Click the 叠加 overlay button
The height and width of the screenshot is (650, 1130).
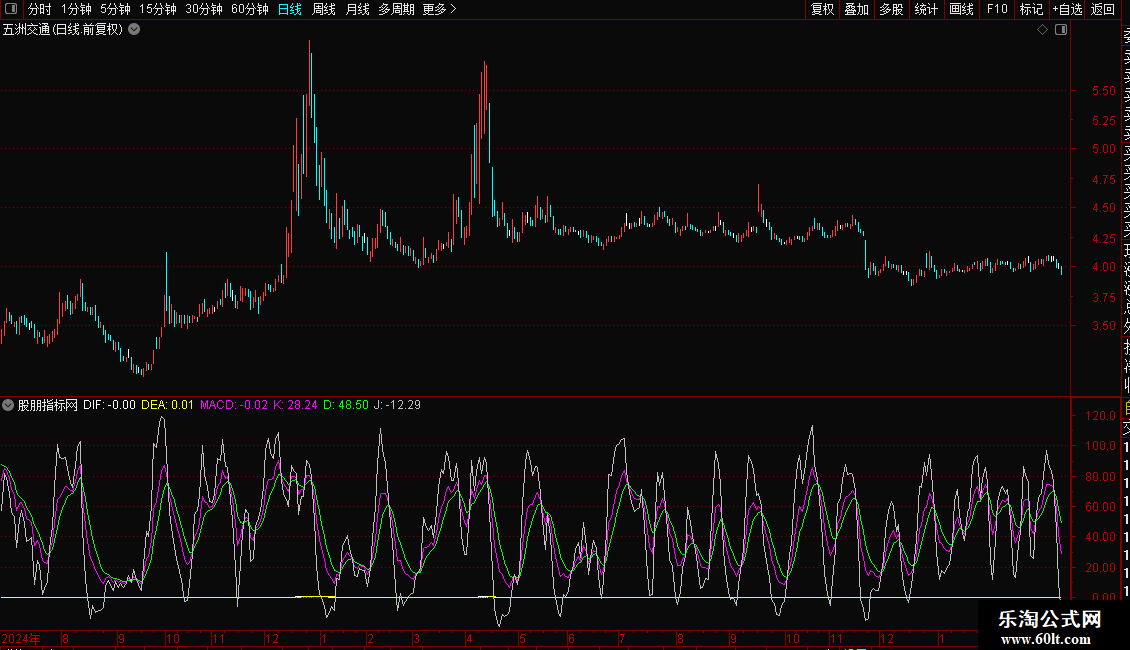(857, 9)
